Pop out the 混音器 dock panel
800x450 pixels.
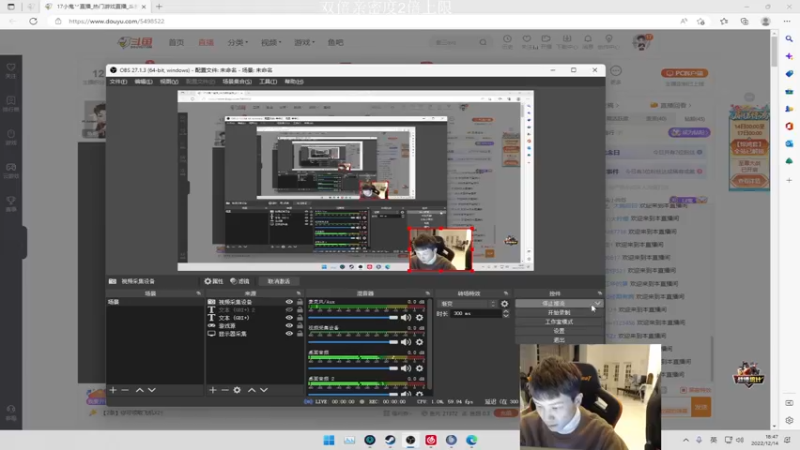point(428,293)
